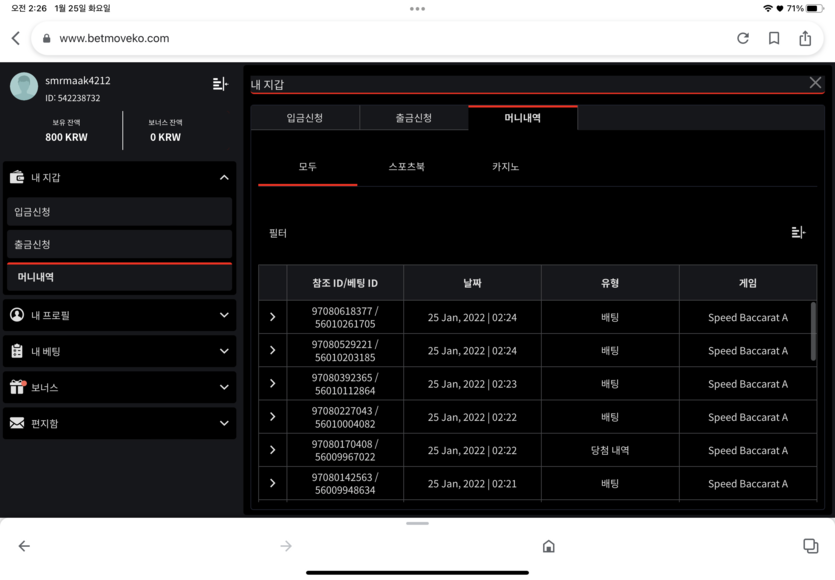Bookmark the page with bookmark icon

pyautogui.click(x=774, y=38)
